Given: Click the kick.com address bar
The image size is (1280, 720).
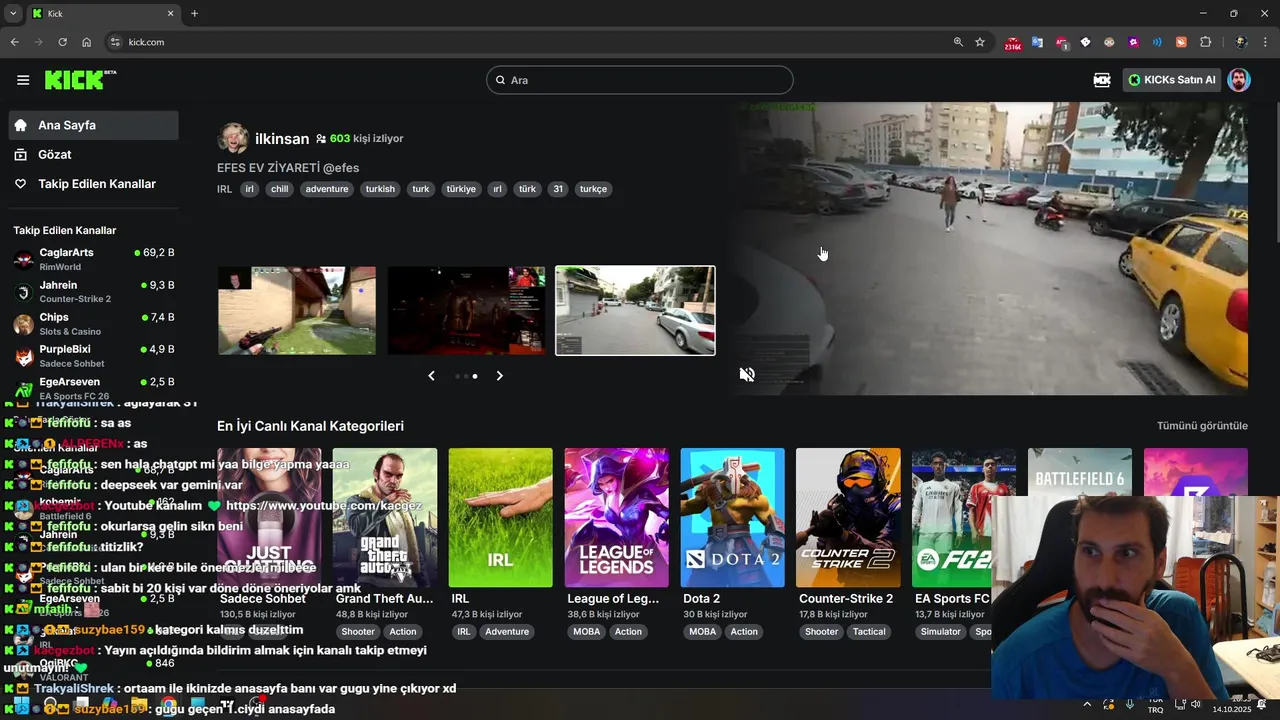Looking at the screenshot, I should pyautogui.click(x=530, y=42).
